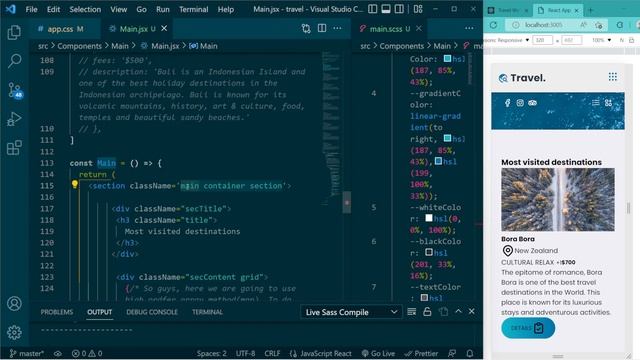Image resolution: width=640 pixels, height=360 pixels.
Task: Open the Manage gear icon
Action: tap(14, 332)
